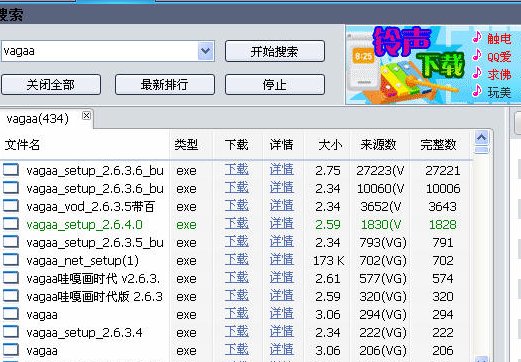Viewport: 521px width, 362px height.
Task: Open 详情 for vagaa_vod_2.6.3.5
Action: click(281, 206)
